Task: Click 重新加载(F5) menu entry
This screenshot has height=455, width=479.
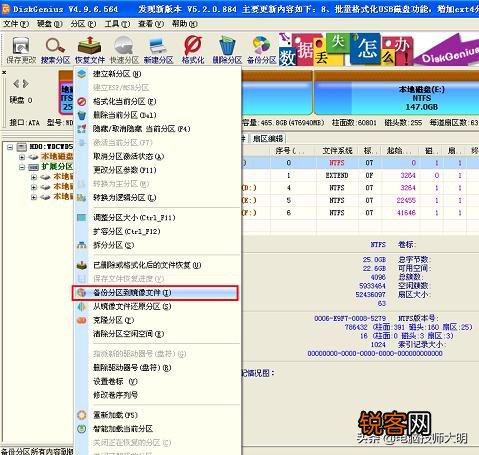Action: (157, 415)
